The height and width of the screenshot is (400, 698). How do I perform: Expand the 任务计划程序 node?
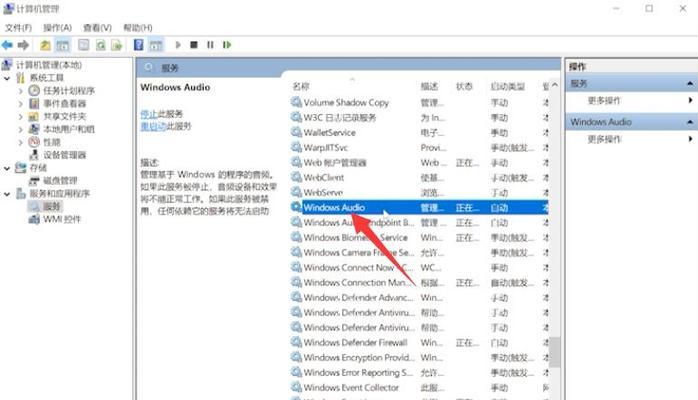pos(20,91)
